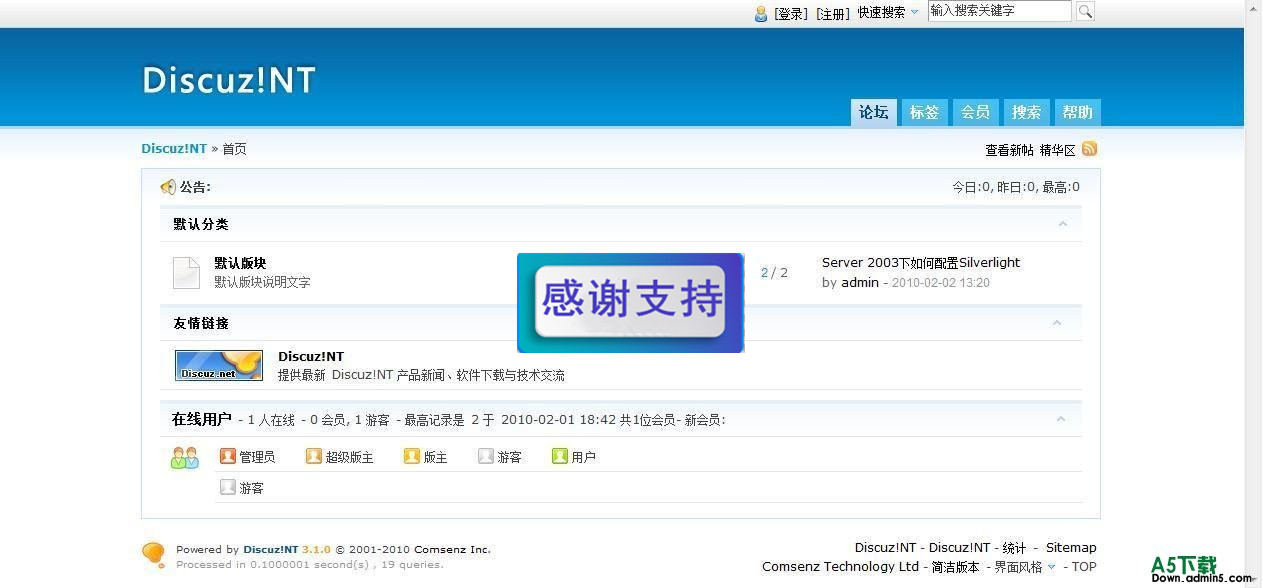The image size is (1263, 588).
Task: Click the user avatar icon beside 登录
Action: pyautogui.click(x=761, y=13)
